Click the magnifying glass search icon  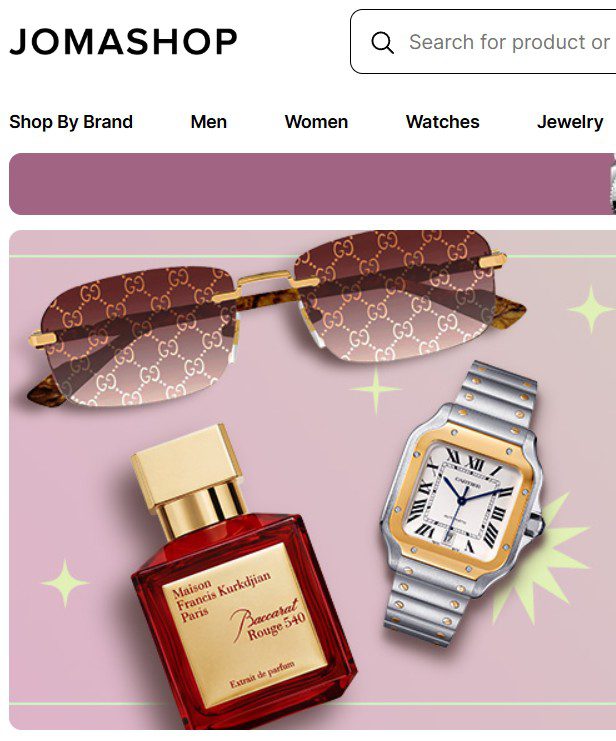[382, 43]
